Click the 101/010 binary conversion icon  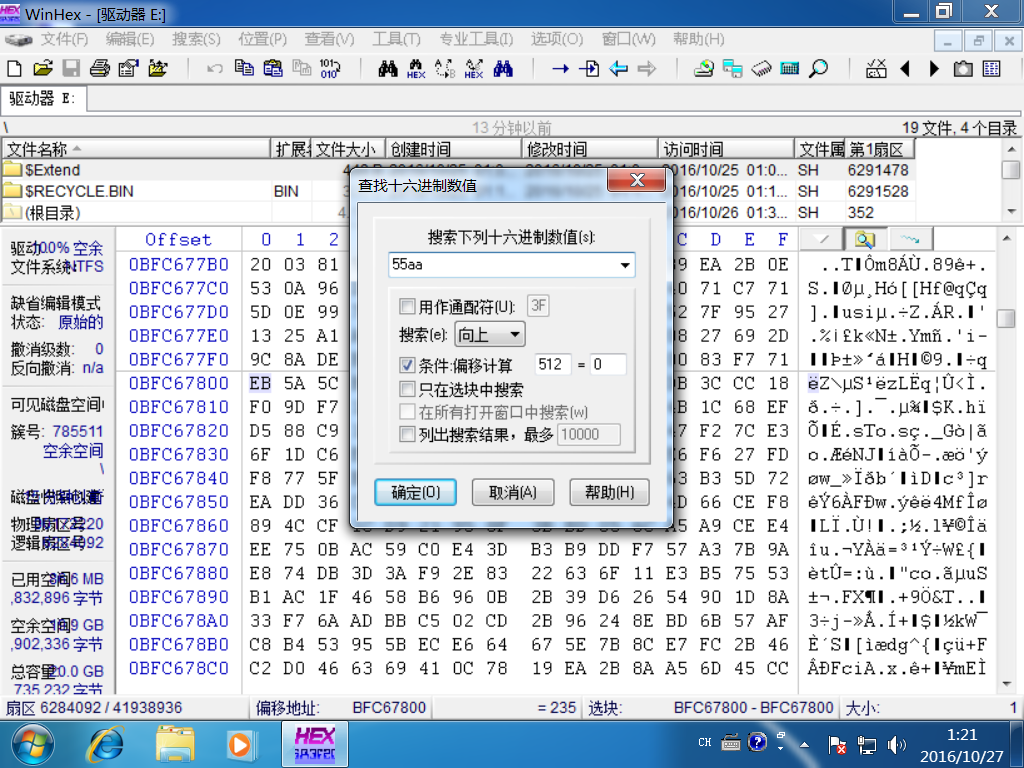[330, 68]
